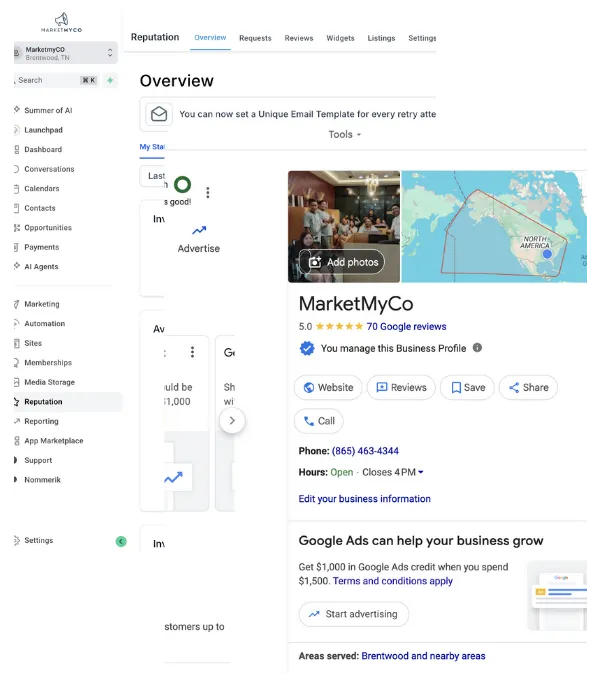Viewport: 600px width, 700px height.
Task: Click the email template envelope icon
Action: (x=159, y=114)
